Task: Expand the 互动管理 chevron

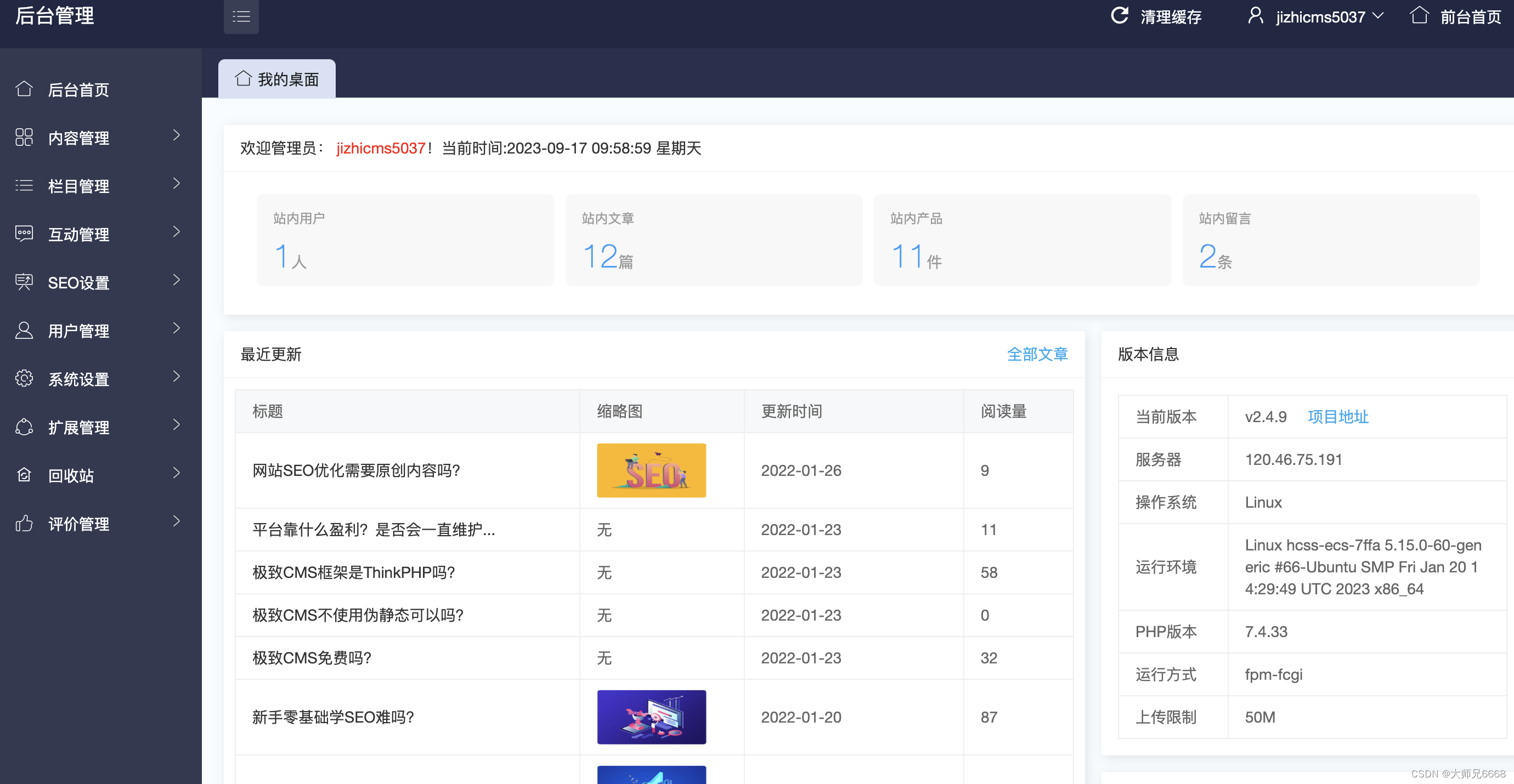Action: 176,232
